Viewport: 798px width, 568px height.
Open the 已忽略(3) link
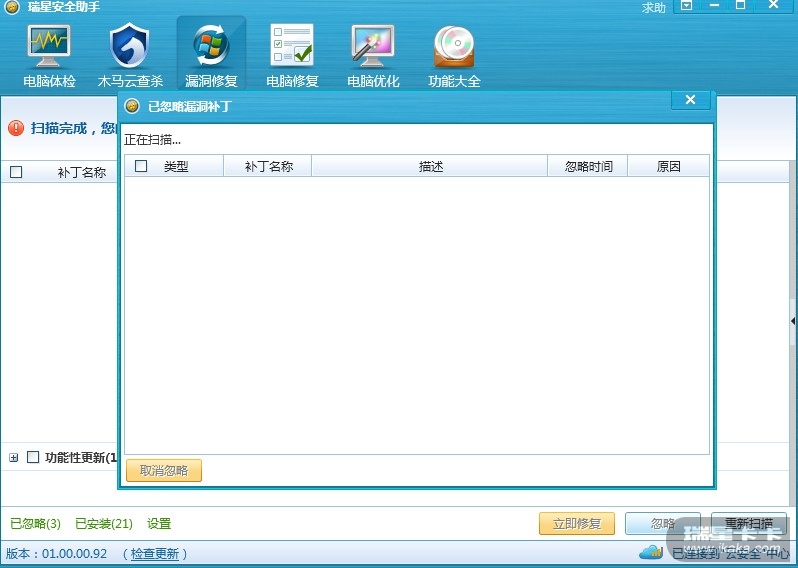pyautogui.click(x=35, y=523)
